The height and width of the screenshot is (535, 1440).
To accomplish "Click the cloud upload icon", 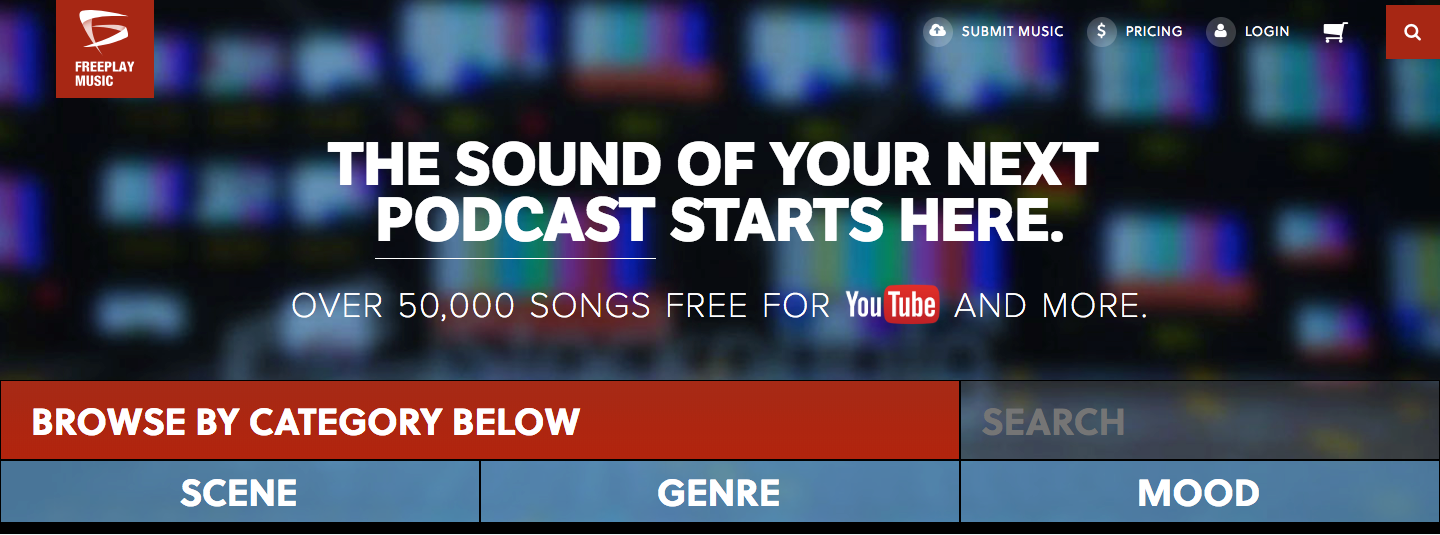I will click(x=938, y=32).
